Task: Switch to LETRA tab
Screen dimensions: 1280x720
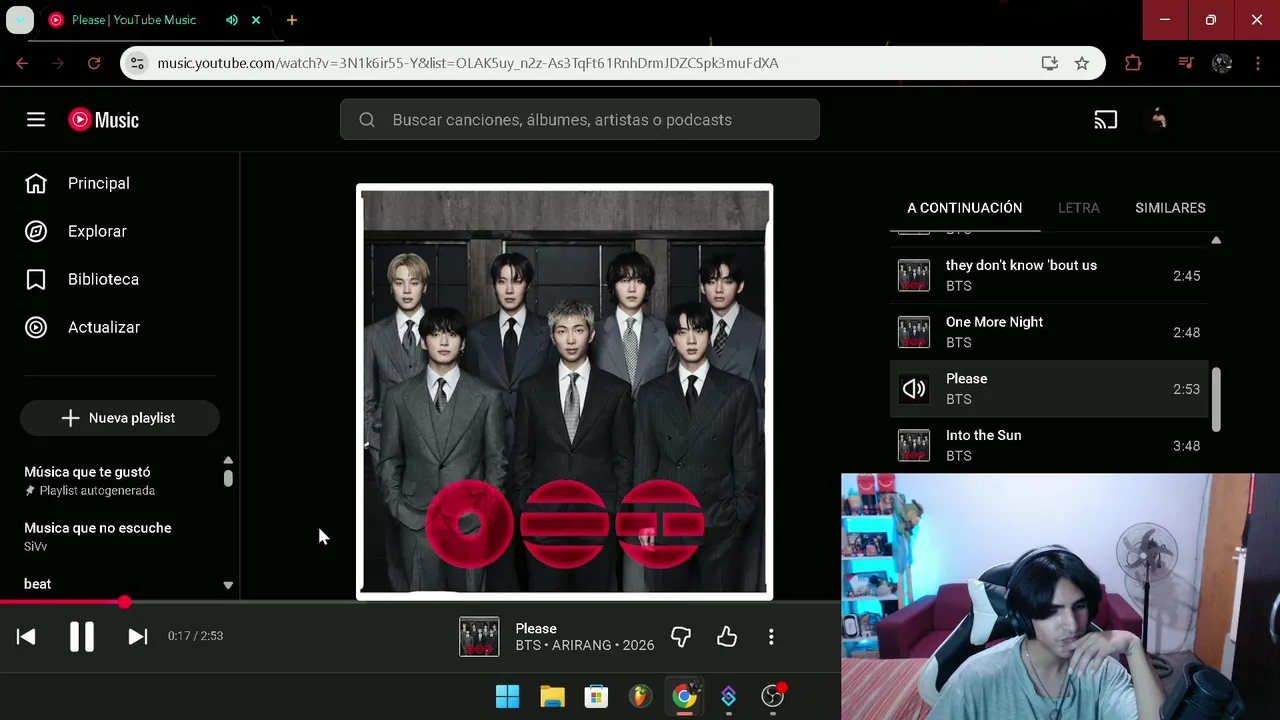Action: coord(1078,208)
